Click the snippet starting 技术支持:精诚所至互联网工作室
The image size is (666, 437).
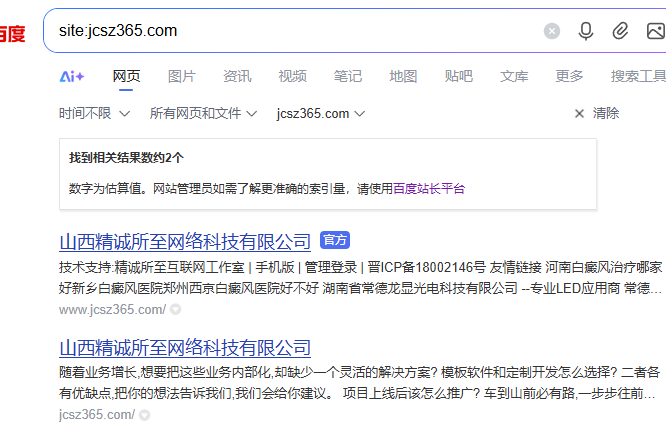pyautogui.click(x=360, y=278)
